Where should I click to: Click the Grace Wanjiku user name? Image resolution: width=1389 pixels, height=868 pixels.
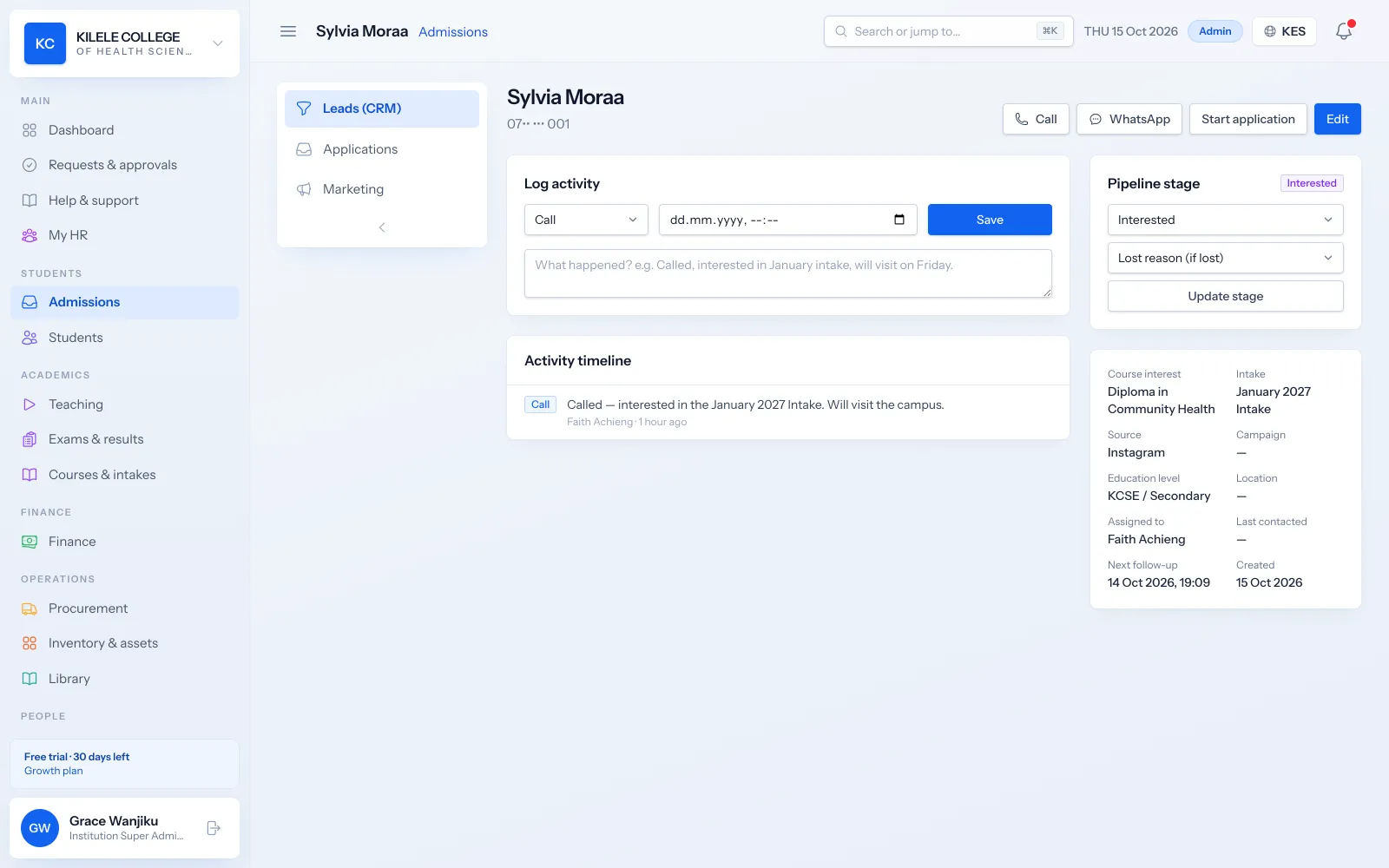coord(114,821)
